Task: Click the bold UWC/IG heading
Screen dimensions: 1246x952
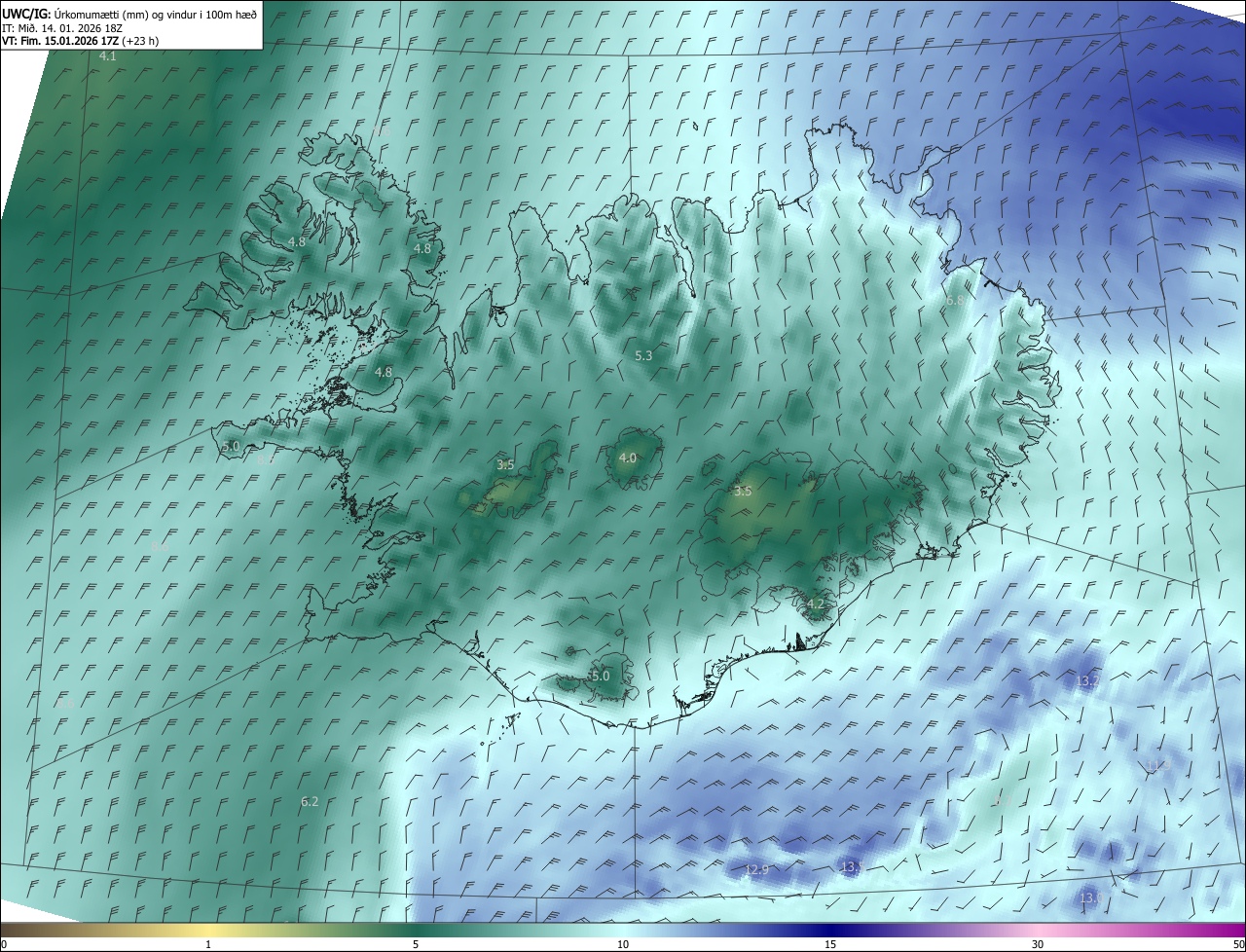Action: pyautogui.click(x=25, y=14)
